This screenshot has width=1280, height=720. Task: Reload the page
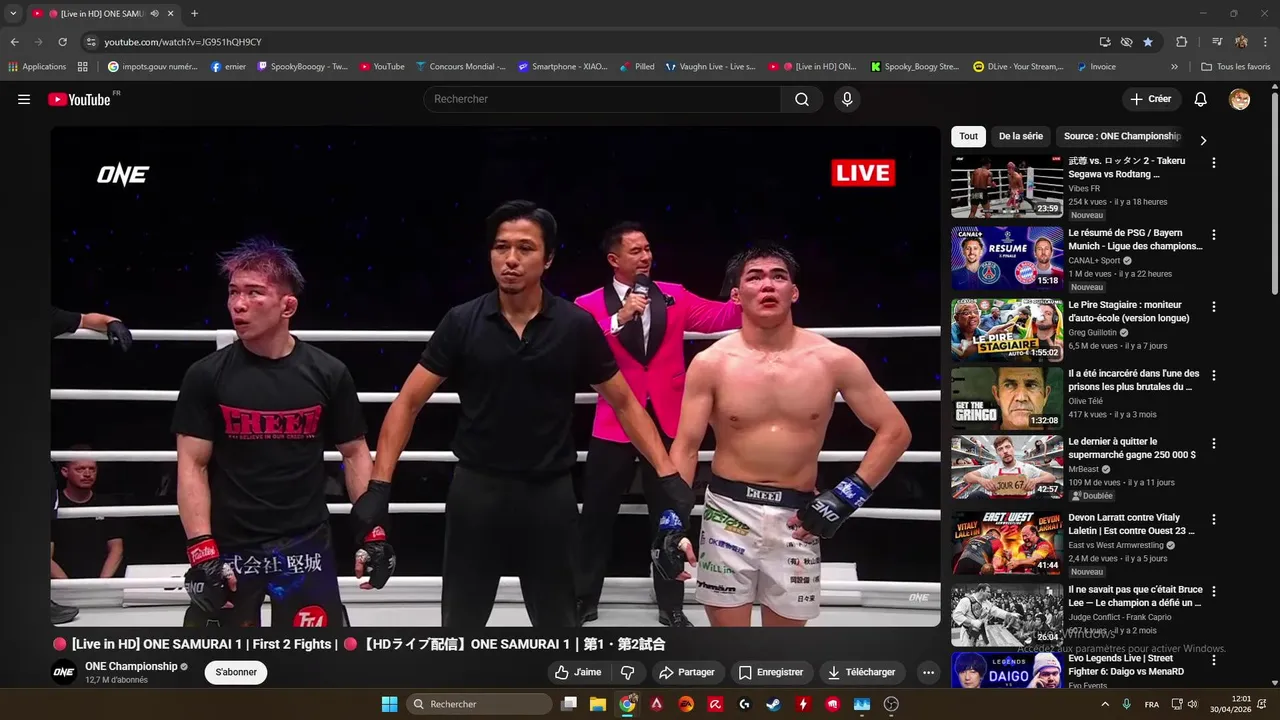click(x=62, y=42)
